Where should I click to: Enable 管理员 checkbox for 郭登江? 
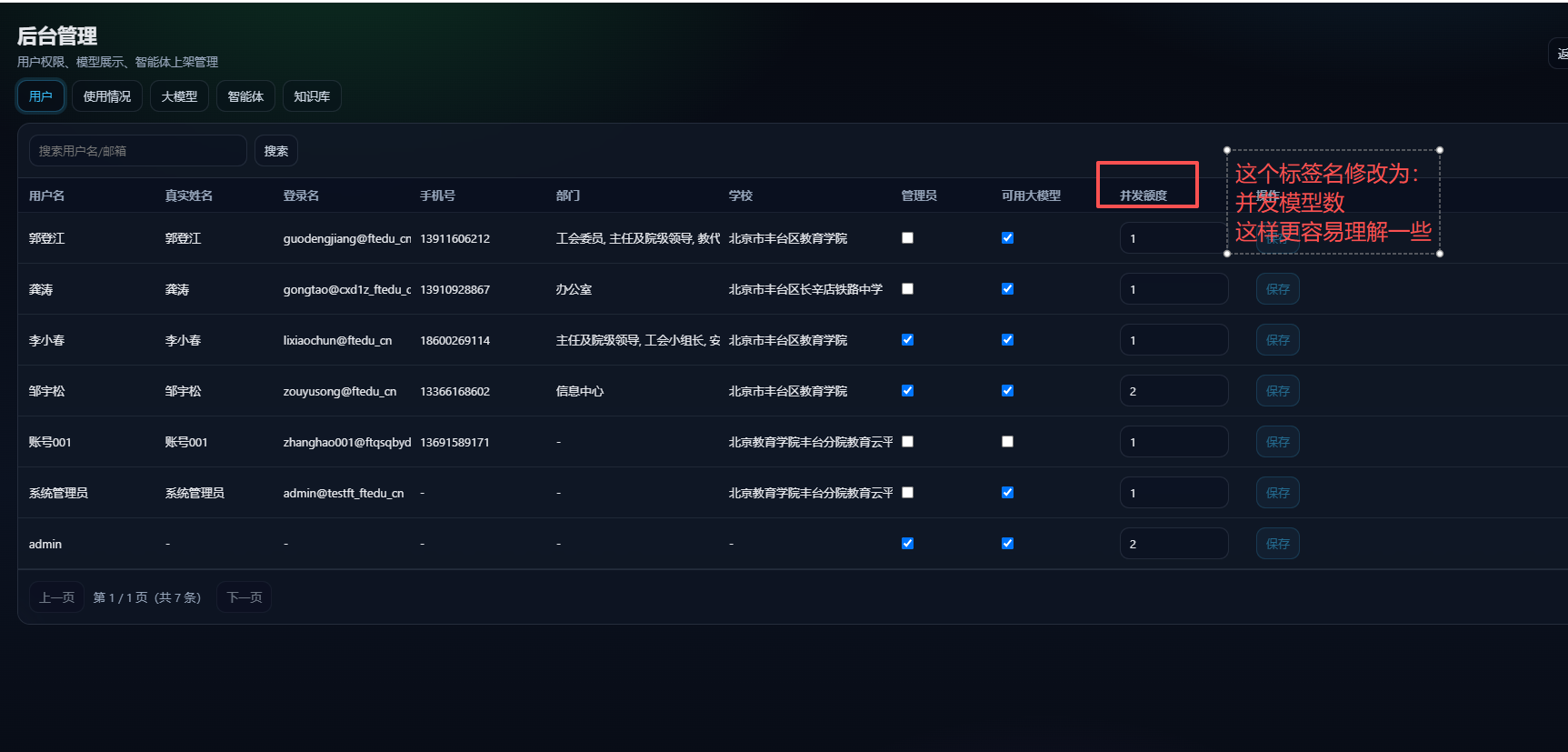pos(907,238)
